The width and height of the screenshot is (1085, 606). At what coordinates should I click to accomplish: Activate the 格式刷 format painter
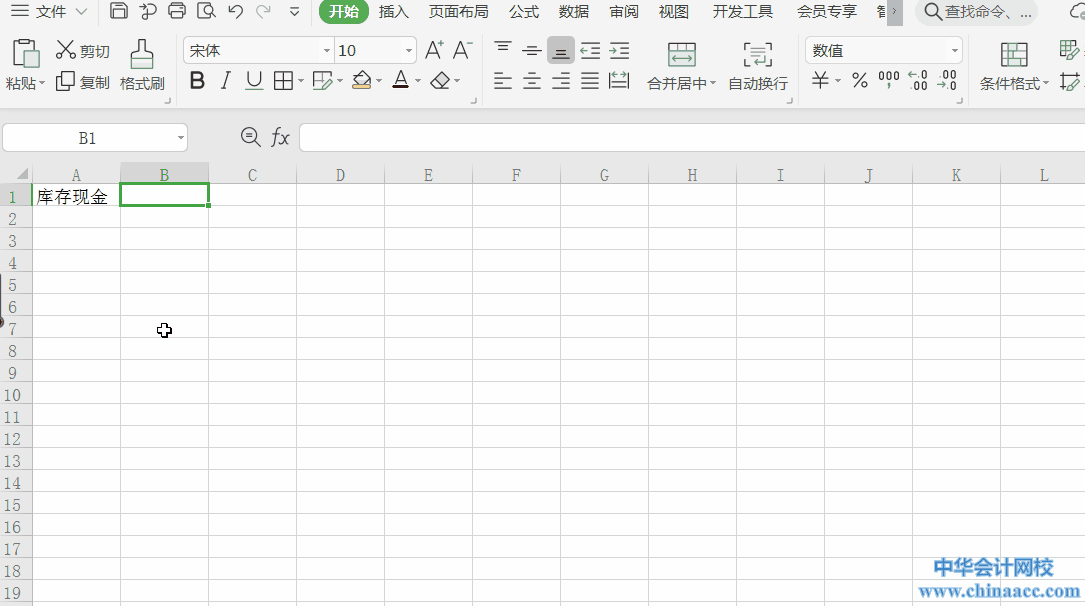142,66
